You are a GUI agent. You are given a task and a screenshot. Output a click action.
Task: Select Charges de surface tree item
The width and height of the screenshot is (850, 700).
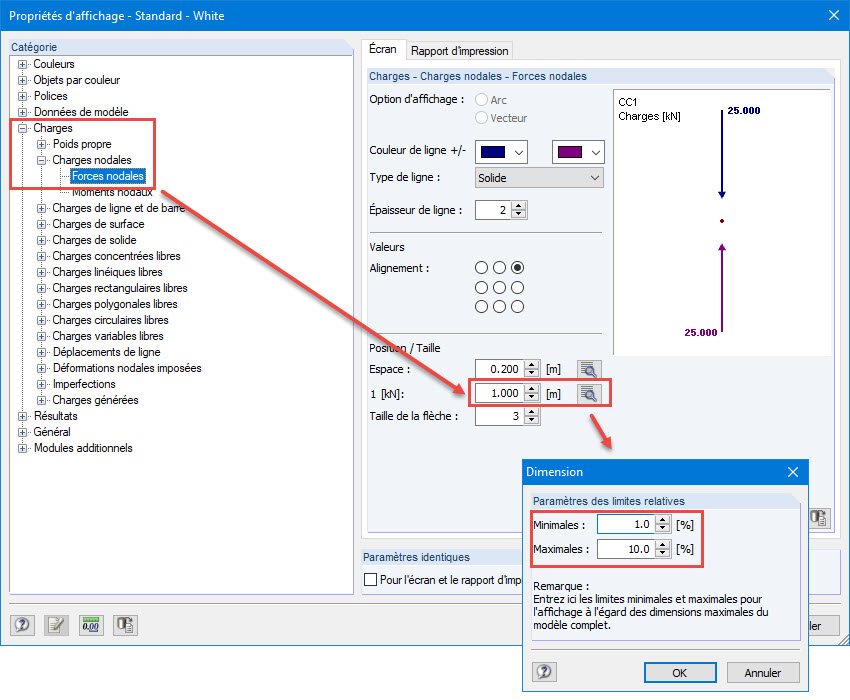pyautogui.click(x=98, y=224)
